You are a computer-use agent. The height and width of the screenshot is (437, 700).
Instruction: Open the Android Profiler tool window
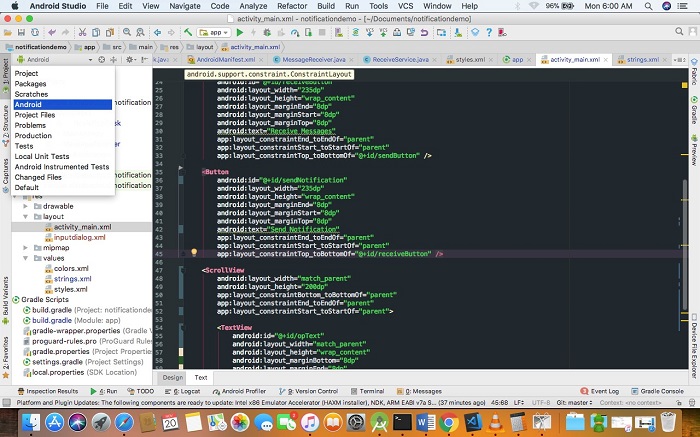243,391
